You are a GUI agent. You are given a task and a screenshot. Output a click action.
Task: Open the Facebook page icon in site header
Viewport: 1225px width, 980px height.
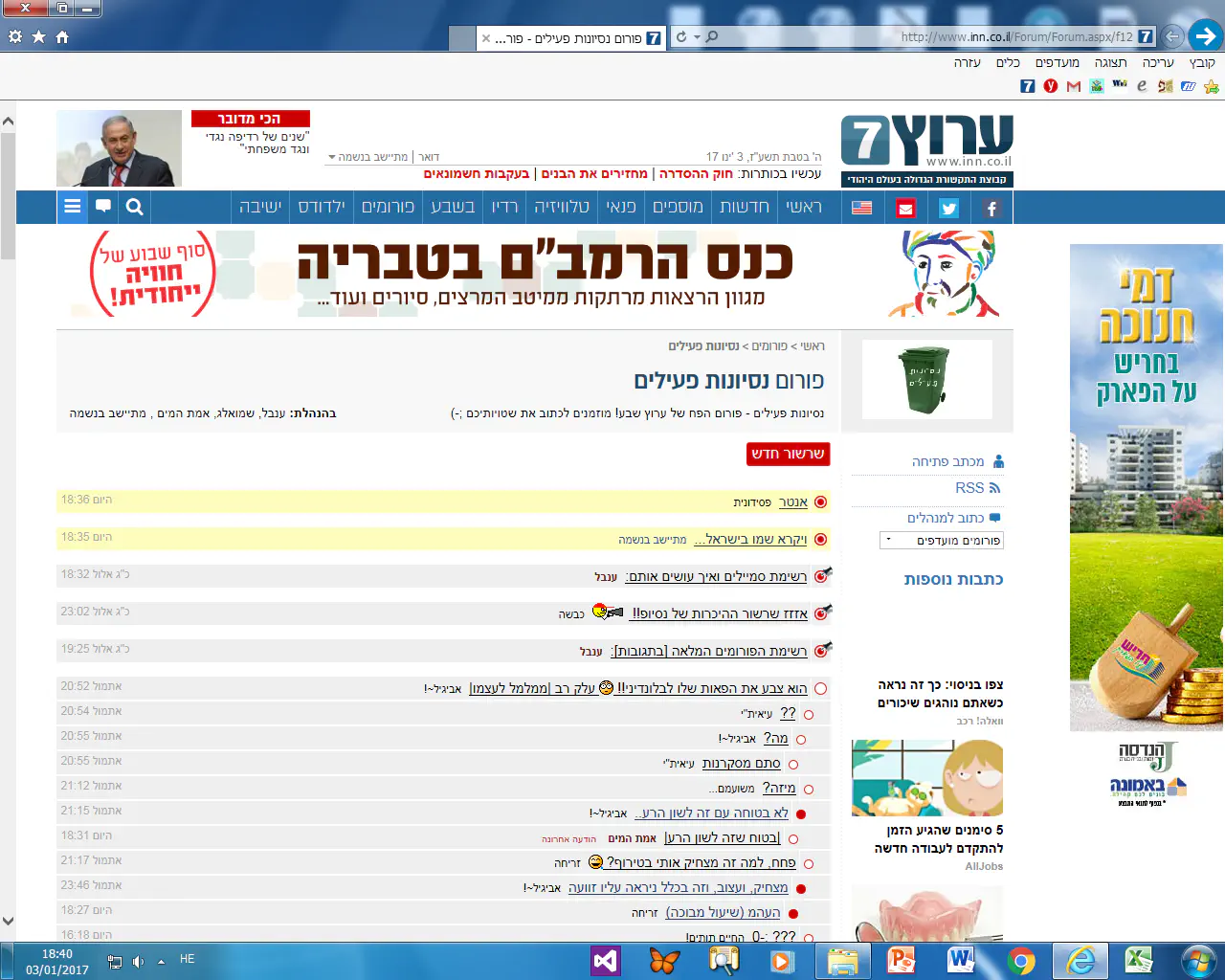click(x=991, y=208)
